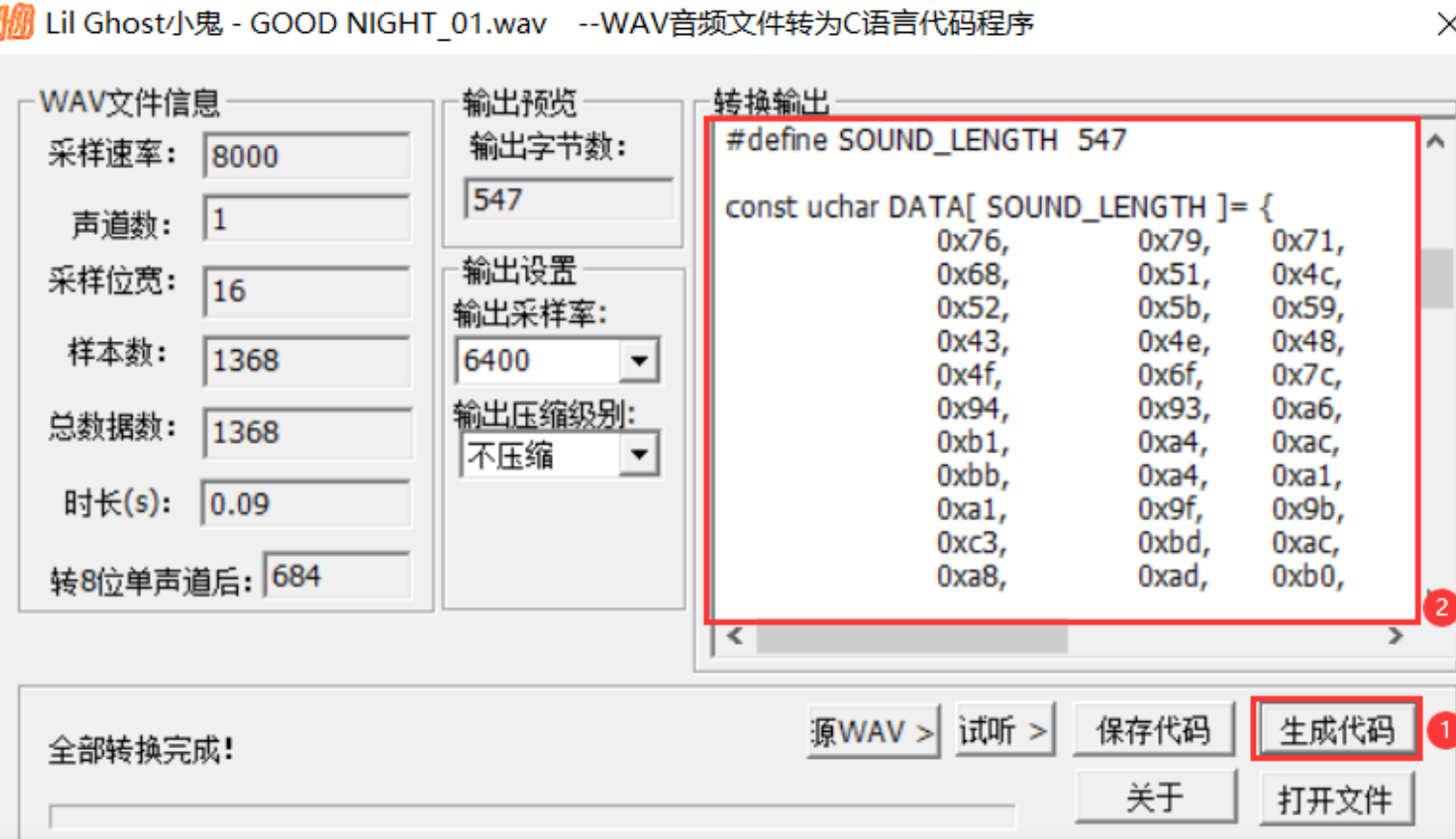
Task: Click the '#define SOUND_LENGTH 547' line
Action: [x=926, y=140]
